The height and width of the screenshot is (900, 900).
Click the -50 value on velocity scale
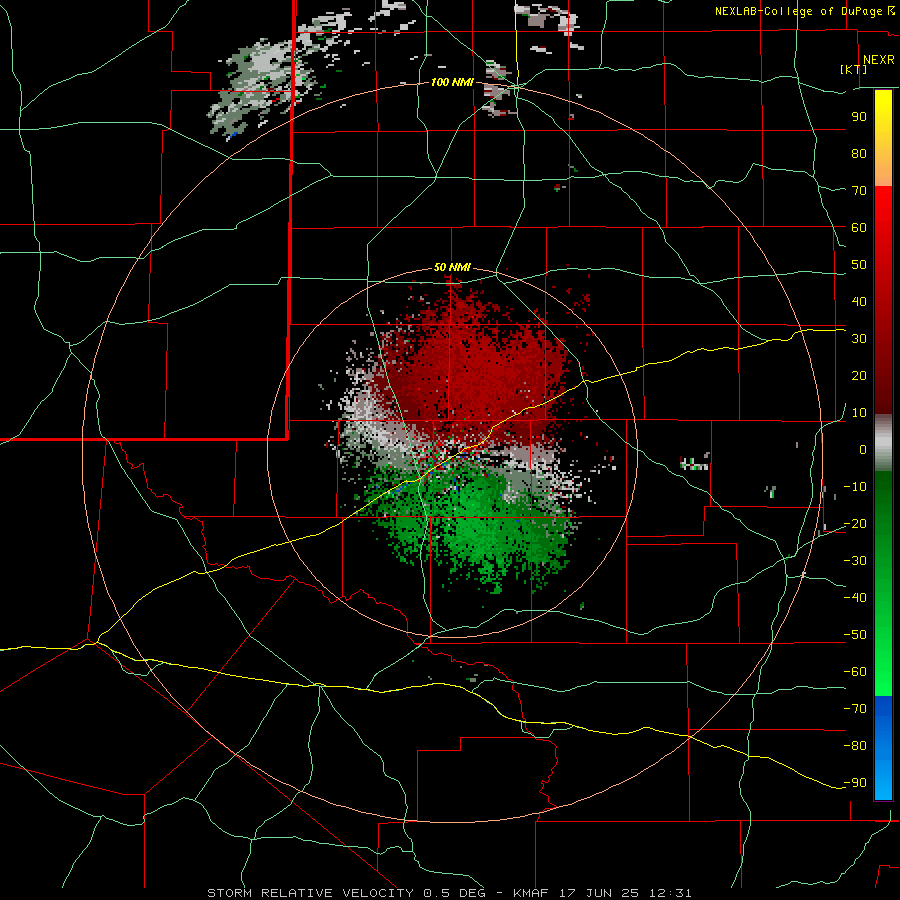pos(855,635)
